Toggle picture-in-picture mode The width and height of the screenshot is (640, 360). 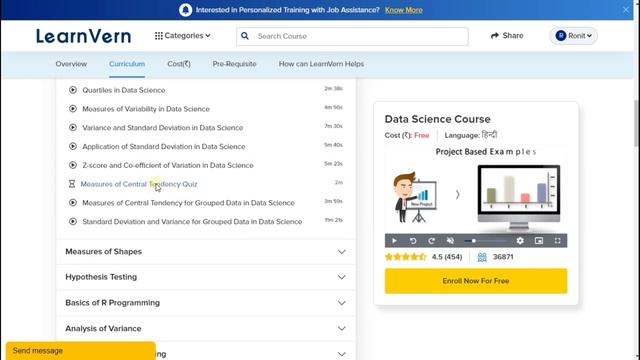click(x=539, y=241)
